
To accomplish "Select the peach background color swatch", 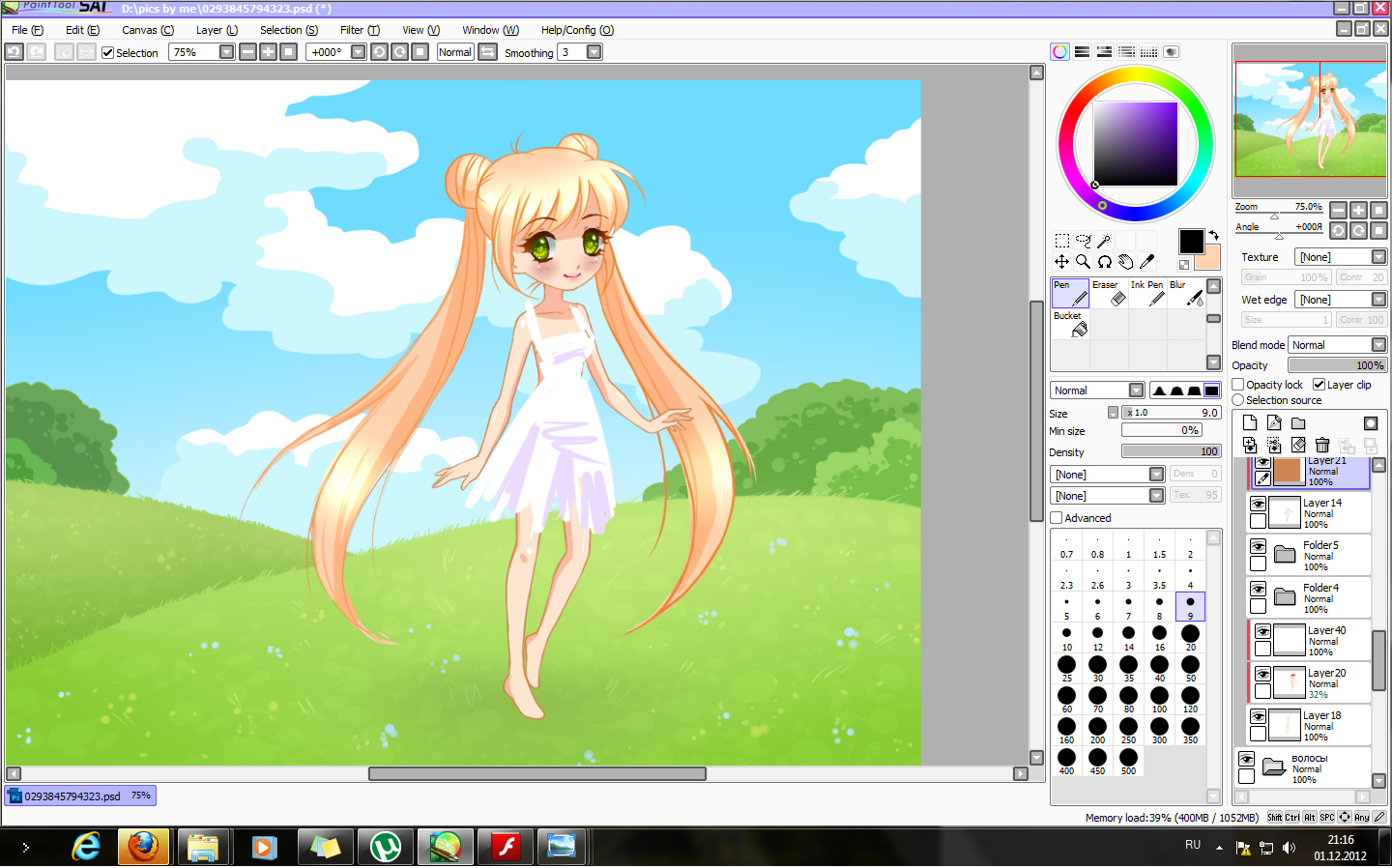I will point(1207,258).
